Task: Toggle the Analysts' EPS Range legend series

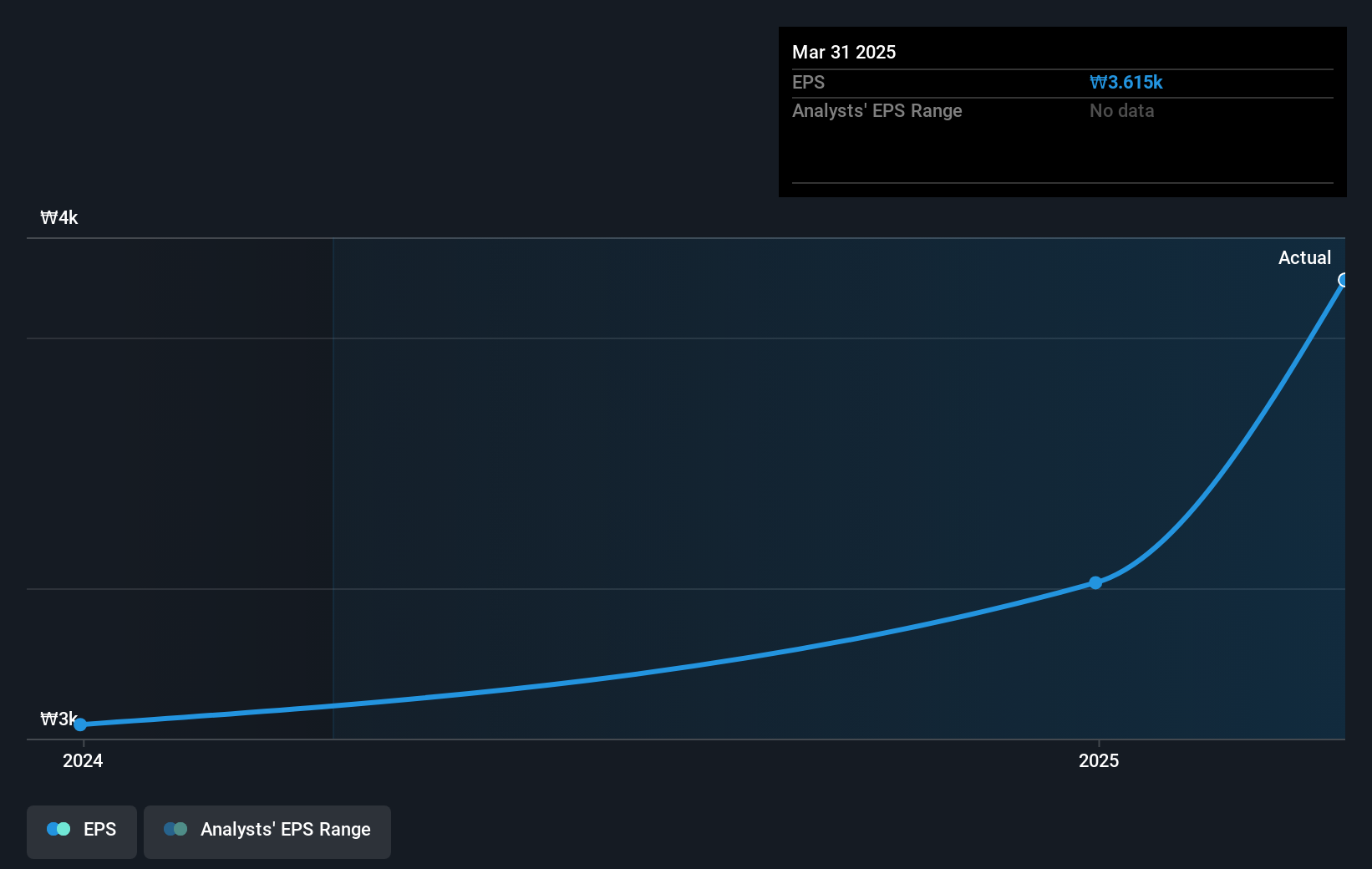Action: (x=267, y=831)
